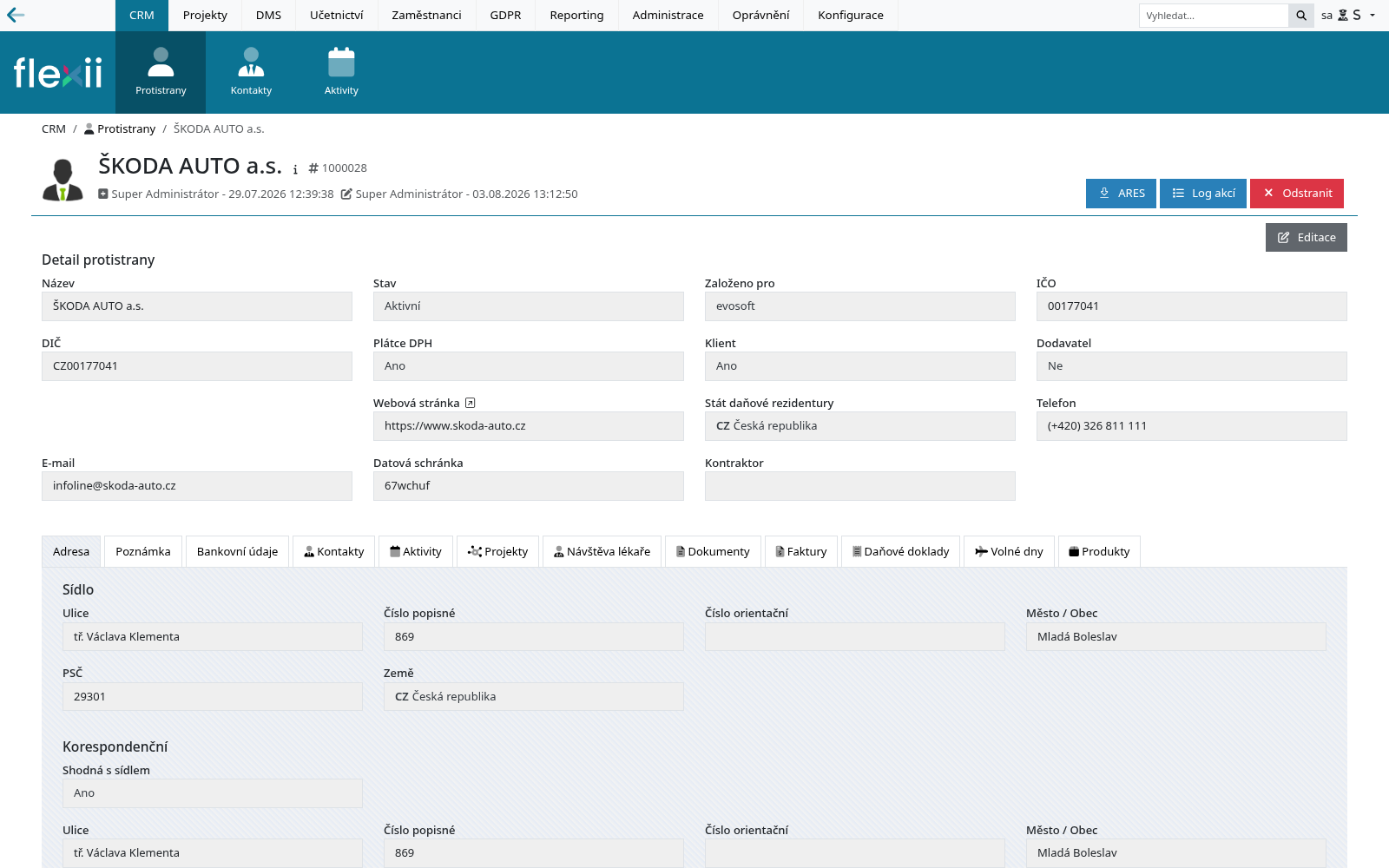Click the creation timestamp 29.07.2026 12:39:38
This screenshot has width=1389, height=868.
[x=281, y=194]
